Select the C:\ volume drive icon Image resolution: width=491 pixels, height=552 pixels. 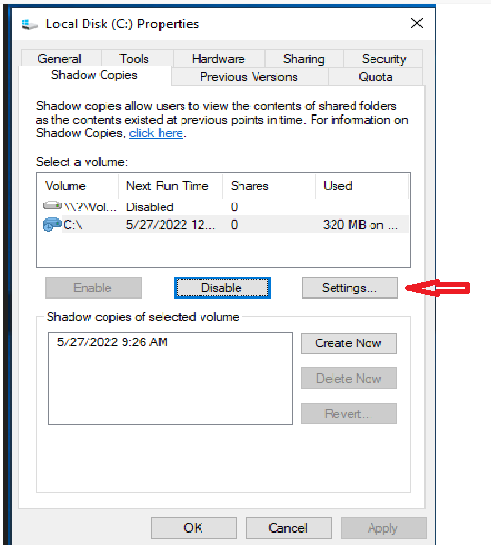click(52, 224)
